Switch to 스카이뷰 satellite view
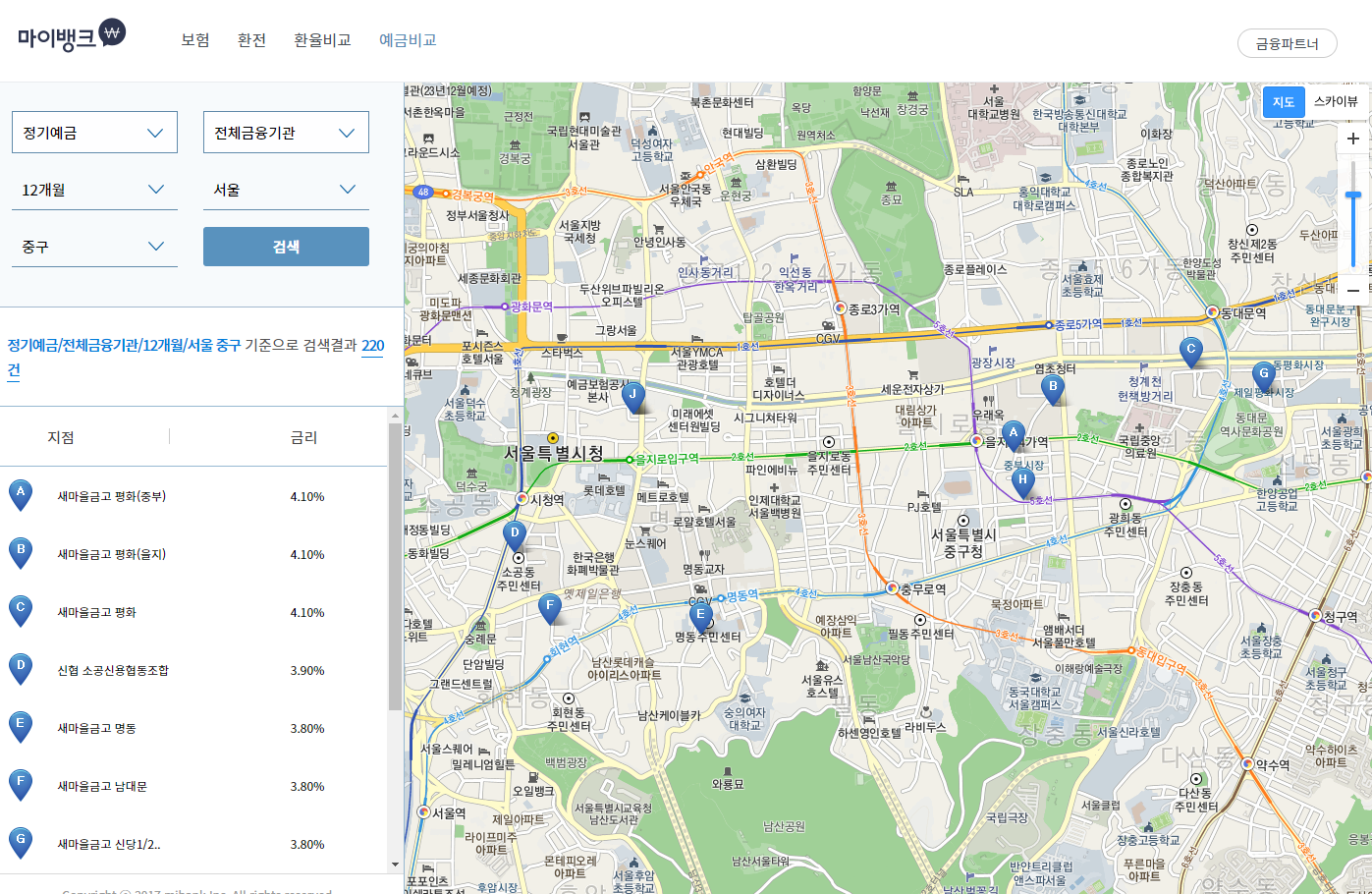This screenshot has height=894, width=1372. click(x=1336, y=101)
